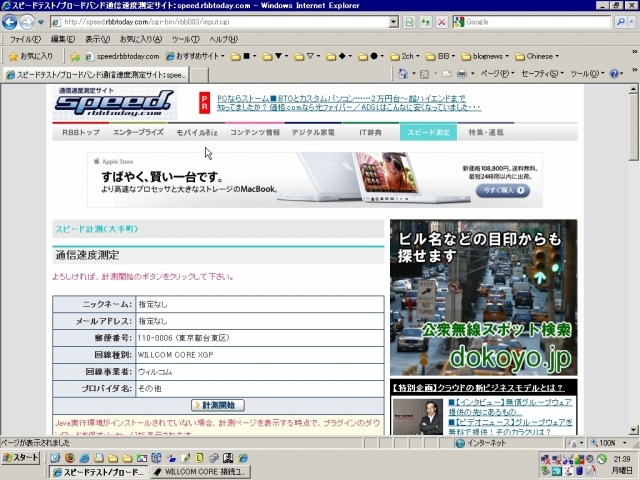
Task: Launch Firefox from the quick launch bar
Action: click(x=70, y=458)
